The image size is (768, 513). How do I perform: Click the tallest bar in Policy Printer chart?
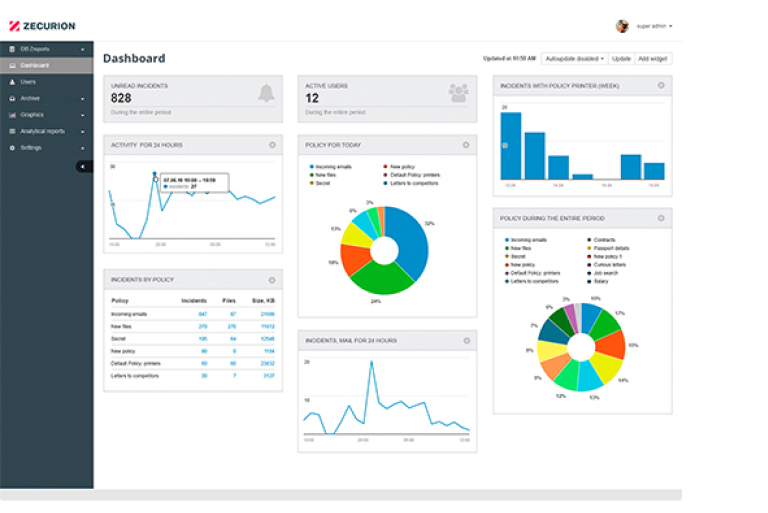click(x=511, y=146)
